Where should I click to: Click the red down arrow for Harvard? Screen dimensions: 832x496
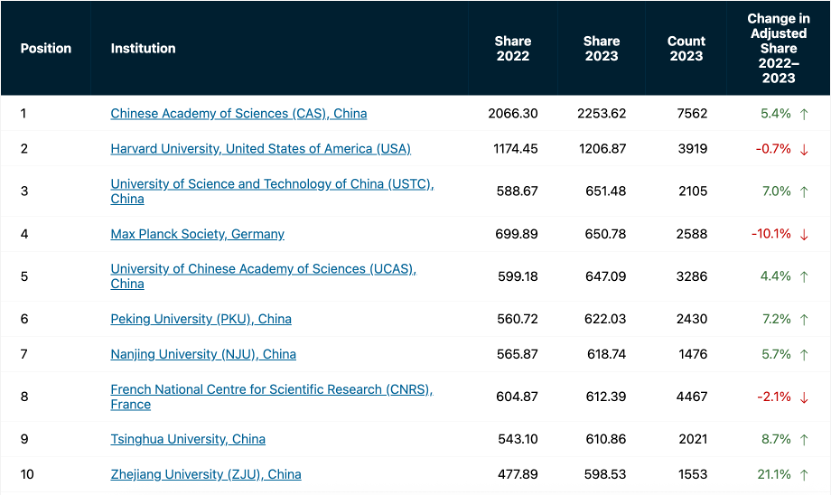(x=804, y=149)
